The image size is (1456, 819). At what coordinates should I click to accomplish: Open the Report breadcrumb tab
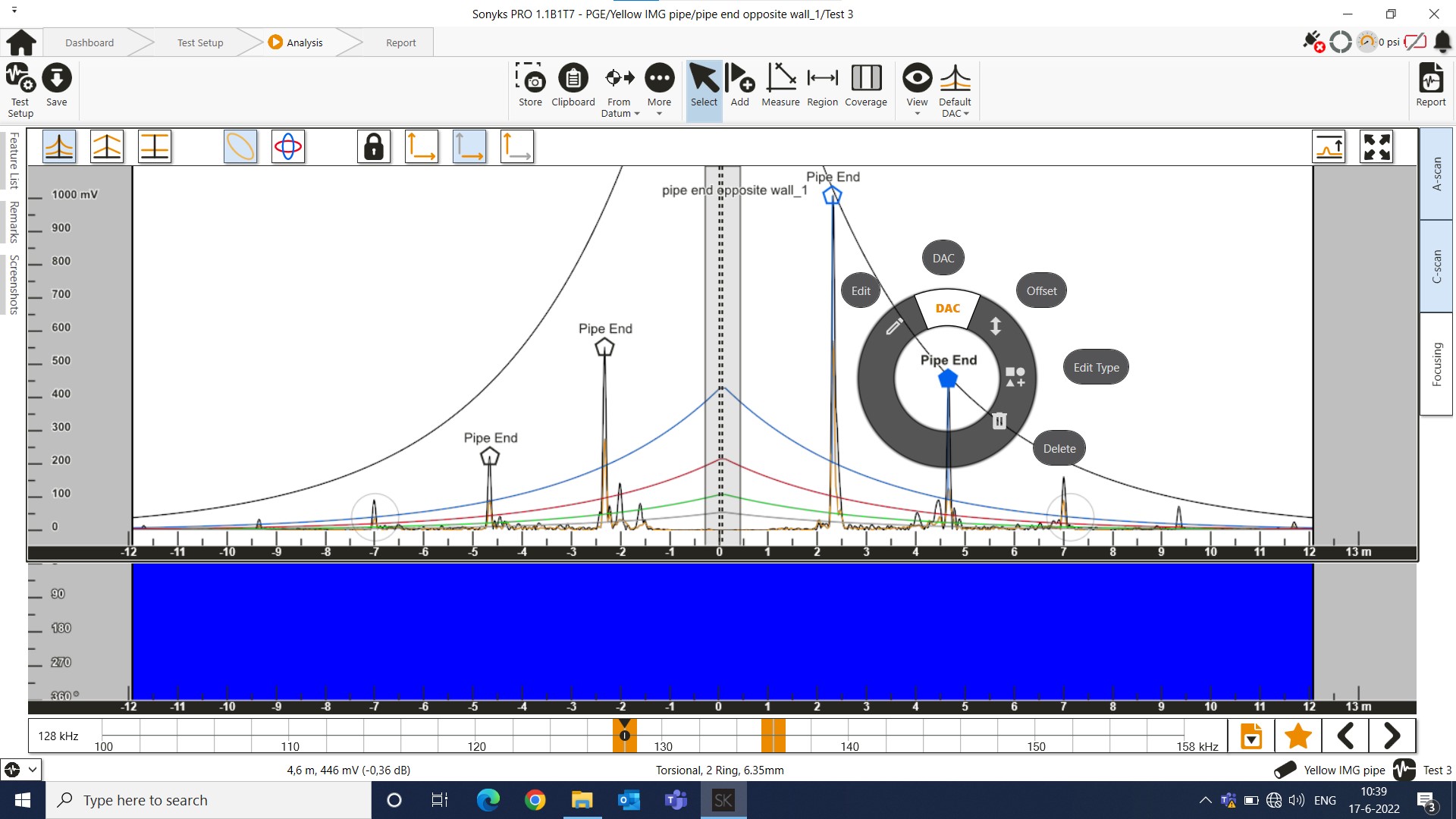400,42
